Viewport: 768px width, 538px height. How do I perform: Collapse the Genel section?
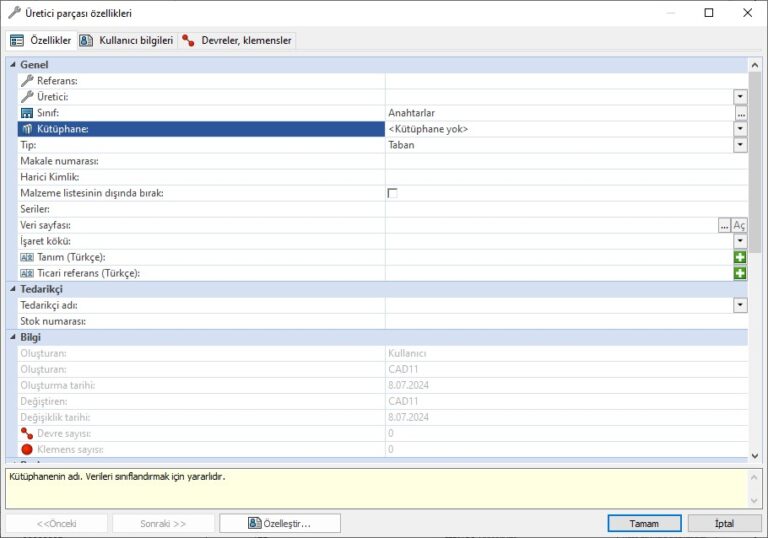(x=12, y=65)
